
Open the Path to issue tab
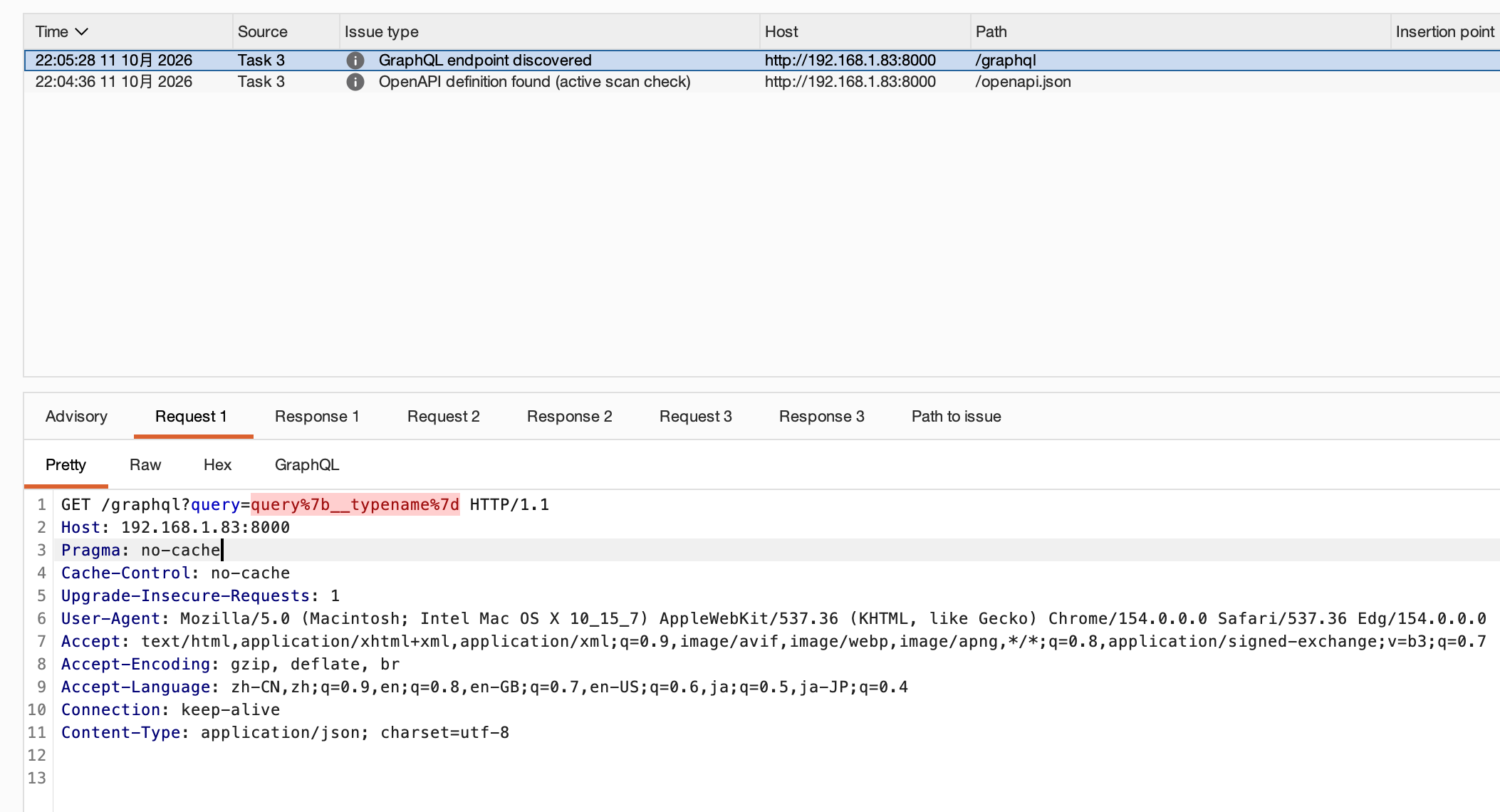pyautogui.click(x=957, y=417)
